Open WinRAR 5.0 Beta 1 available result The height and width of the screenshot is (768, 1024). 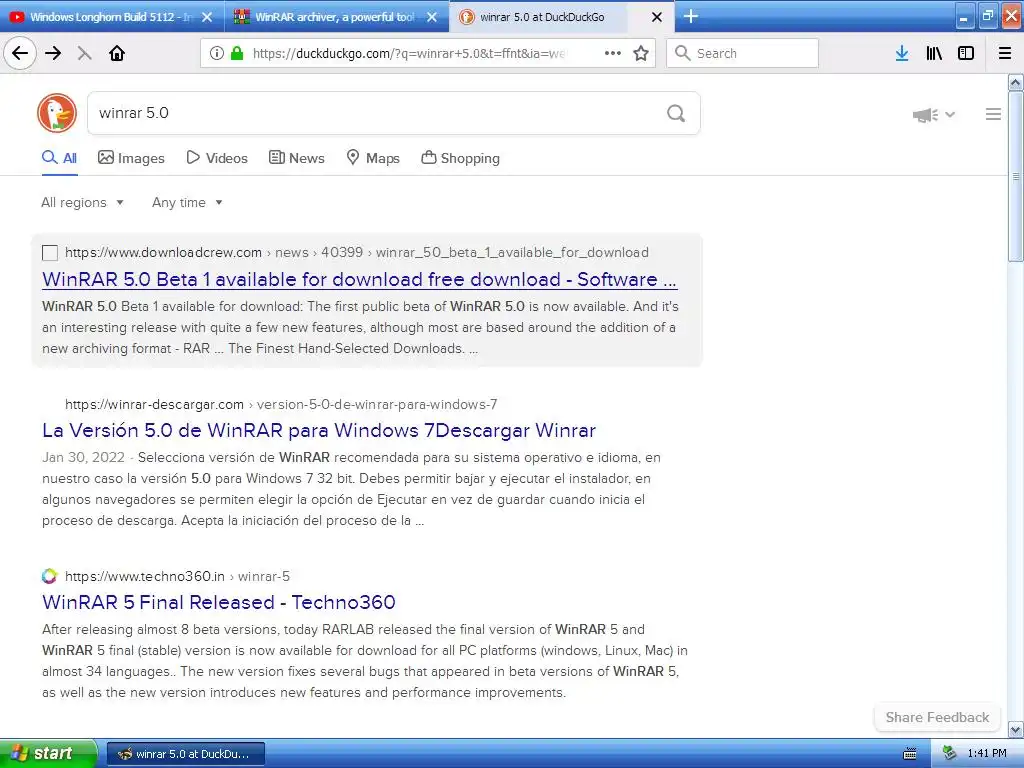[359, 280]
